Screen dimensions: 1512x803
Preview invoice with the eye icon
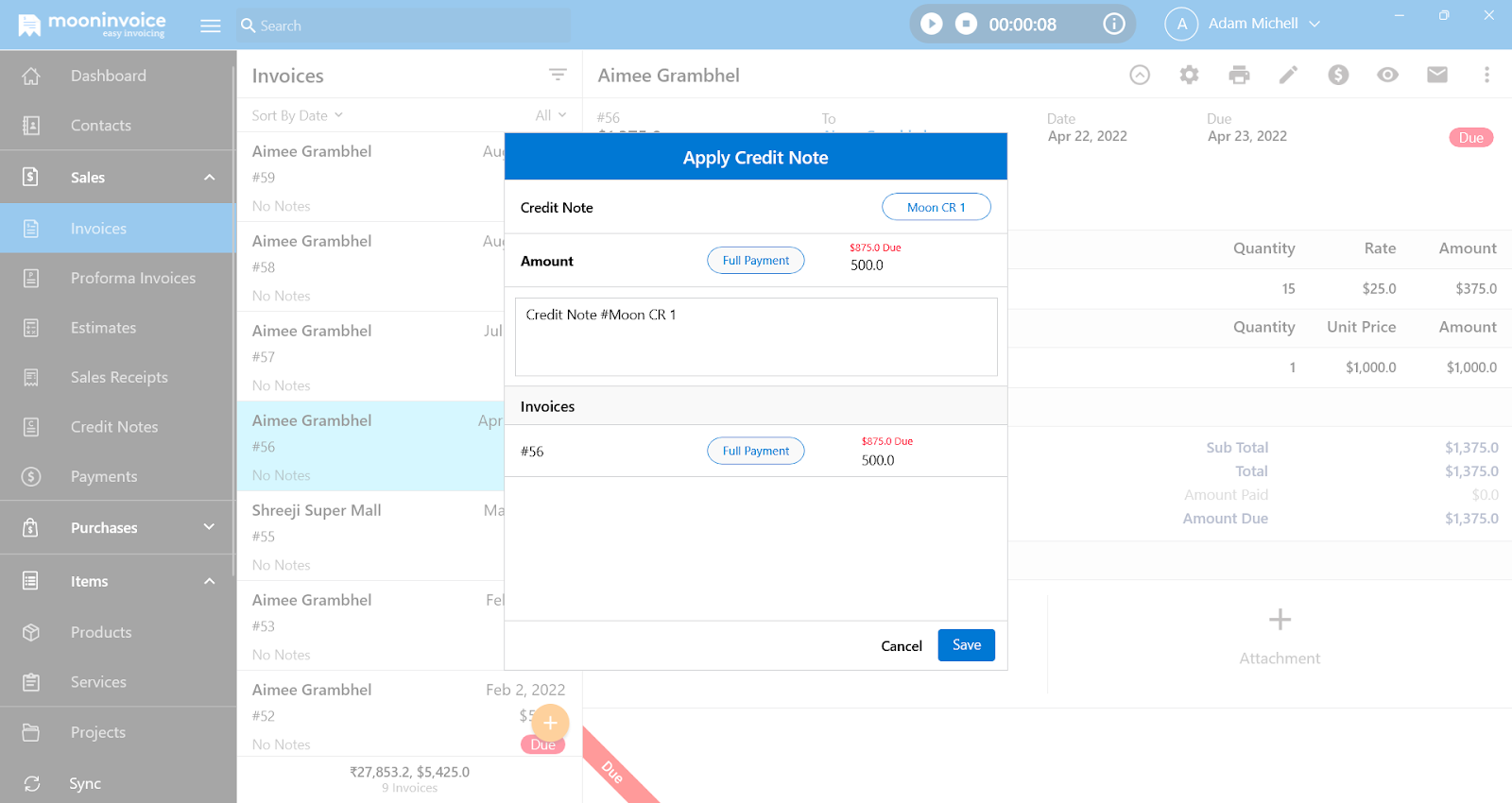point(1387,75)
